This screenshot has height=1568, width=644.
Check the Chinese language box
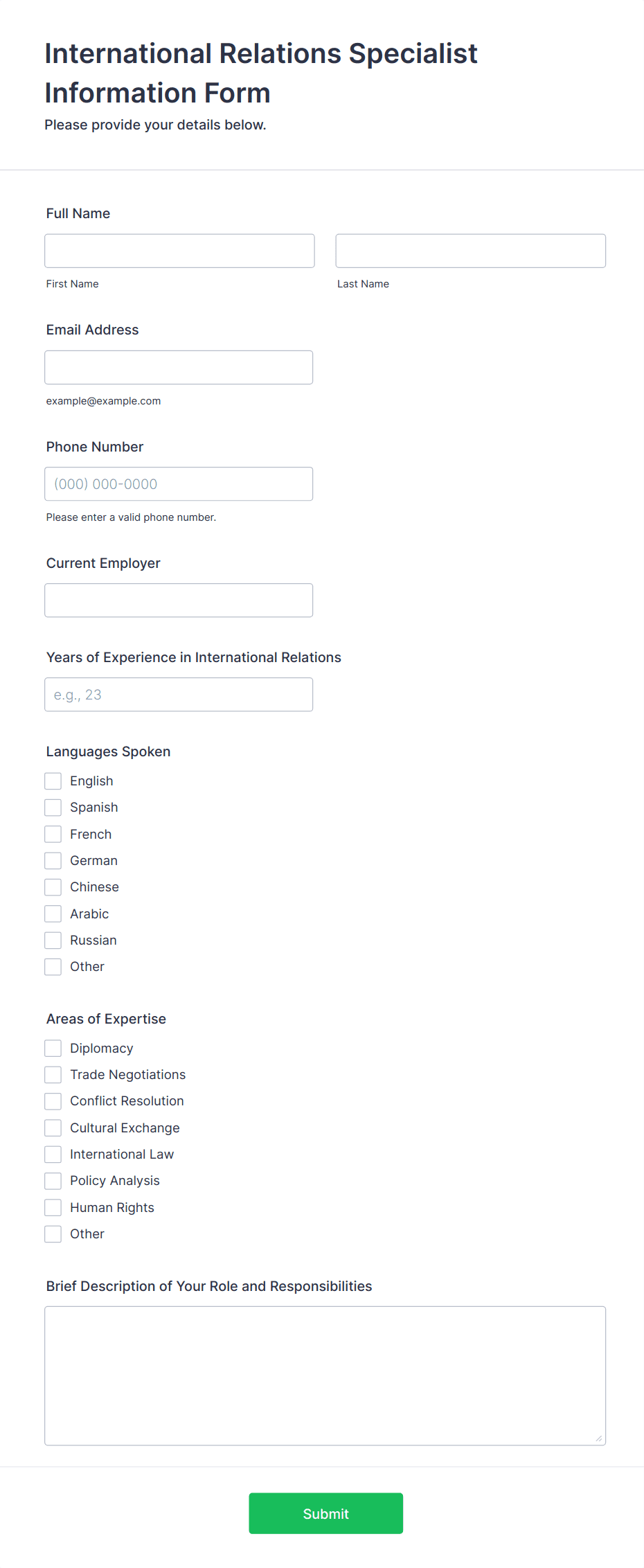point(53,887)
